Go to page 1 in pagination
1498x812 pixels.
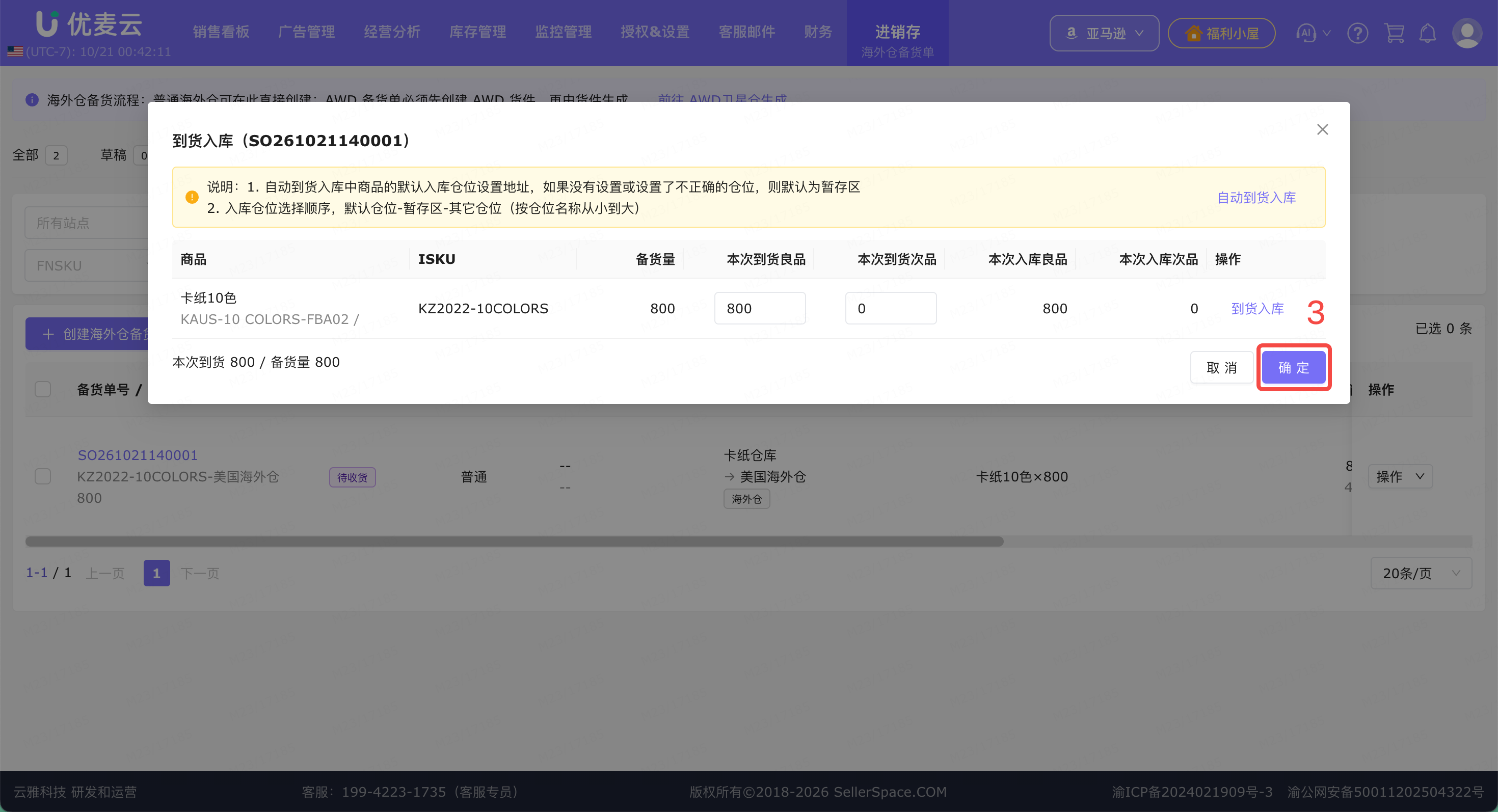click(x=156, y=573)
